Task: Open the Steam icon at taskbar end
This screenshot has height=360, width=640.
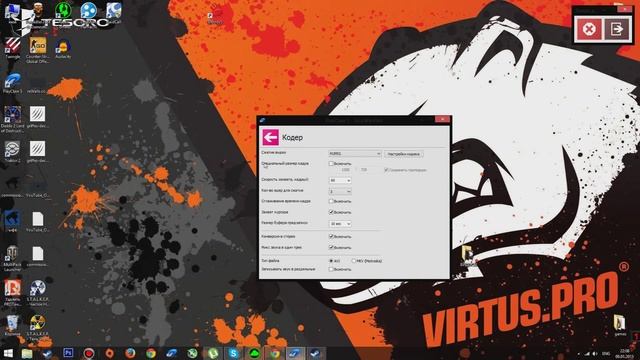Action: [316, 353]
